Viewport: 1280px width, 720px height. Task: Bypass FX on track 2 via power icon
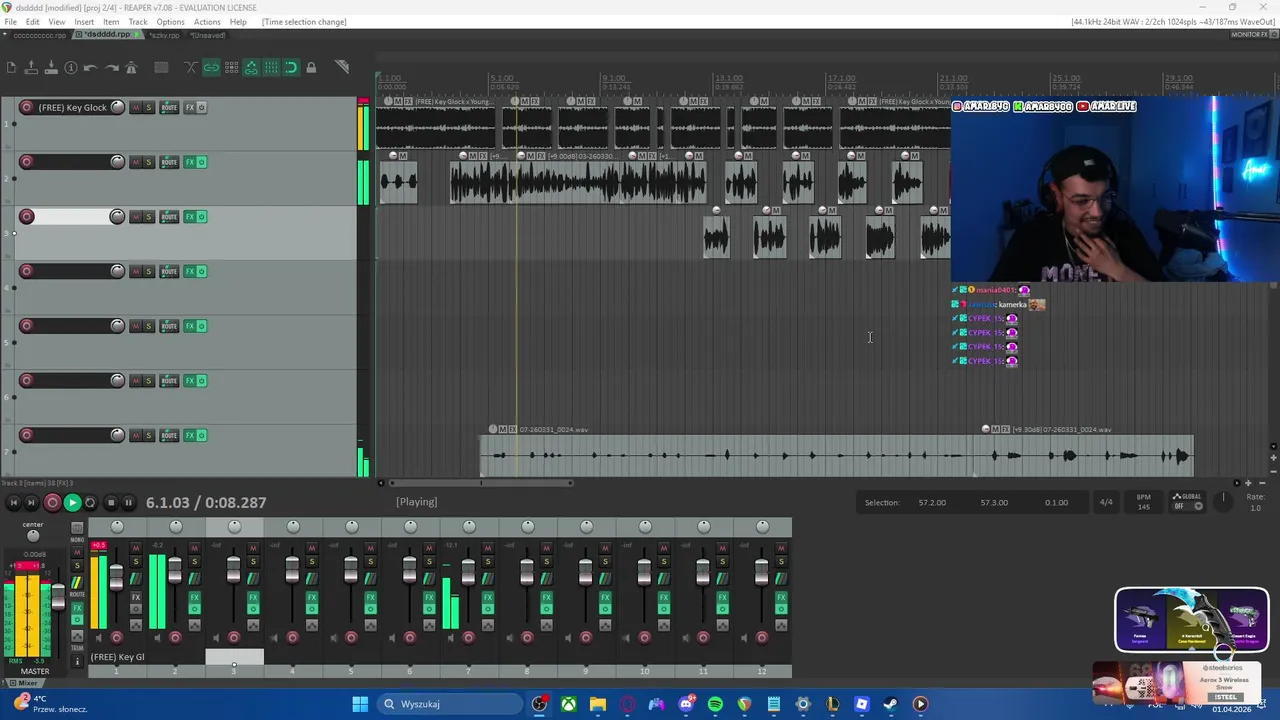pos(202,162)
